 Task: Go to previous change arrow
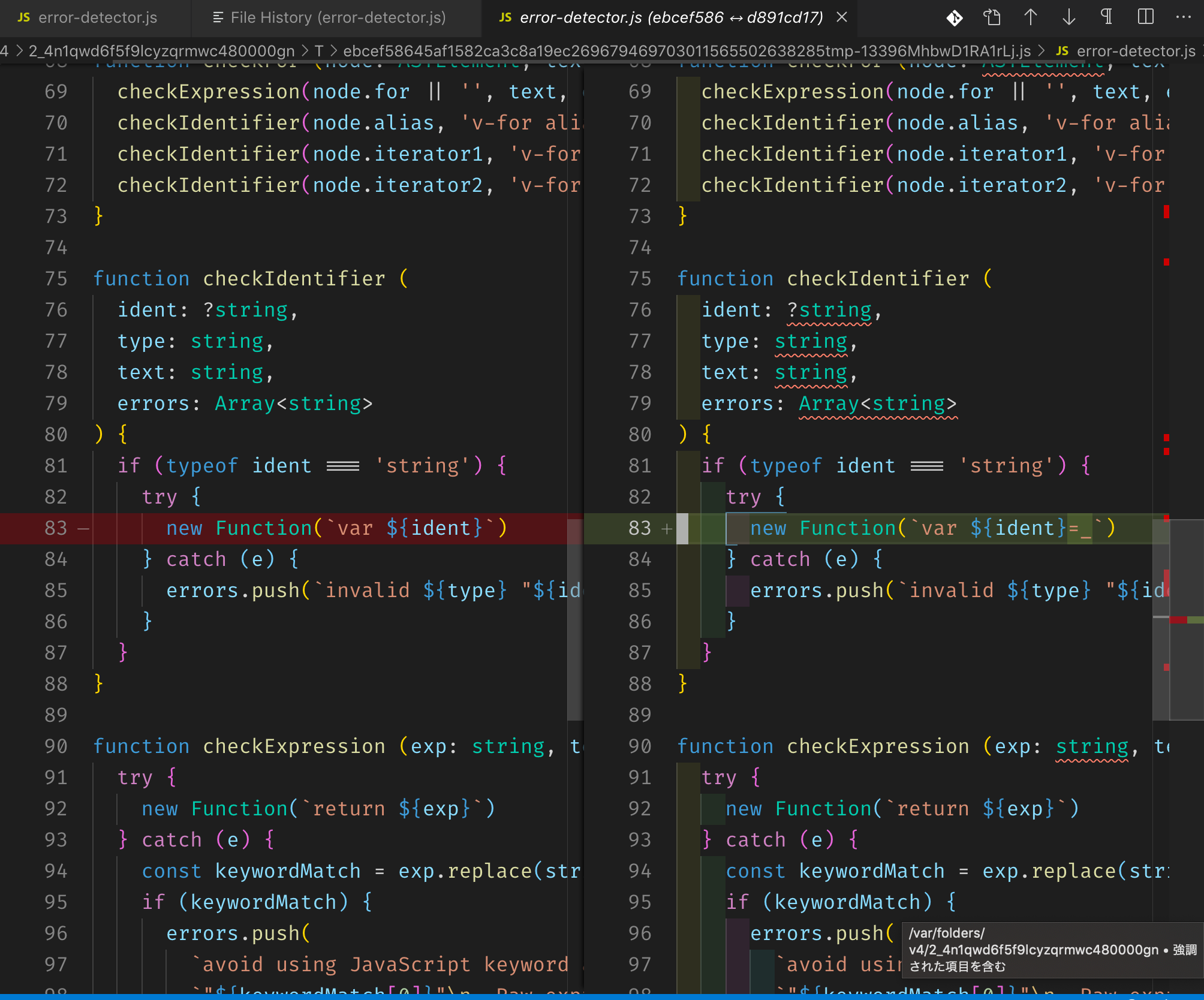pos(1031,17)
